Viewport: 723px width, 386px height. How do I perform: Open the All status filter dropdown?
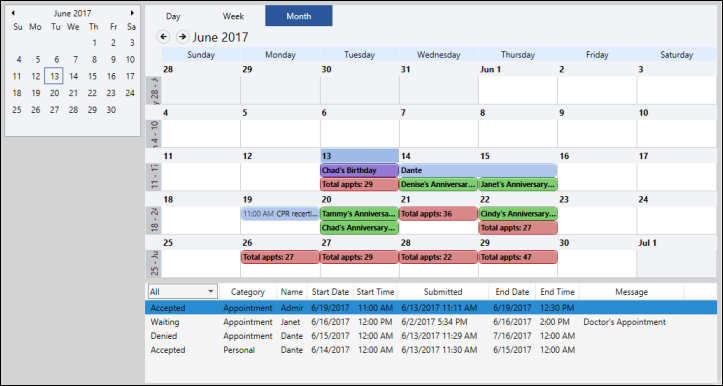point(183,291)
